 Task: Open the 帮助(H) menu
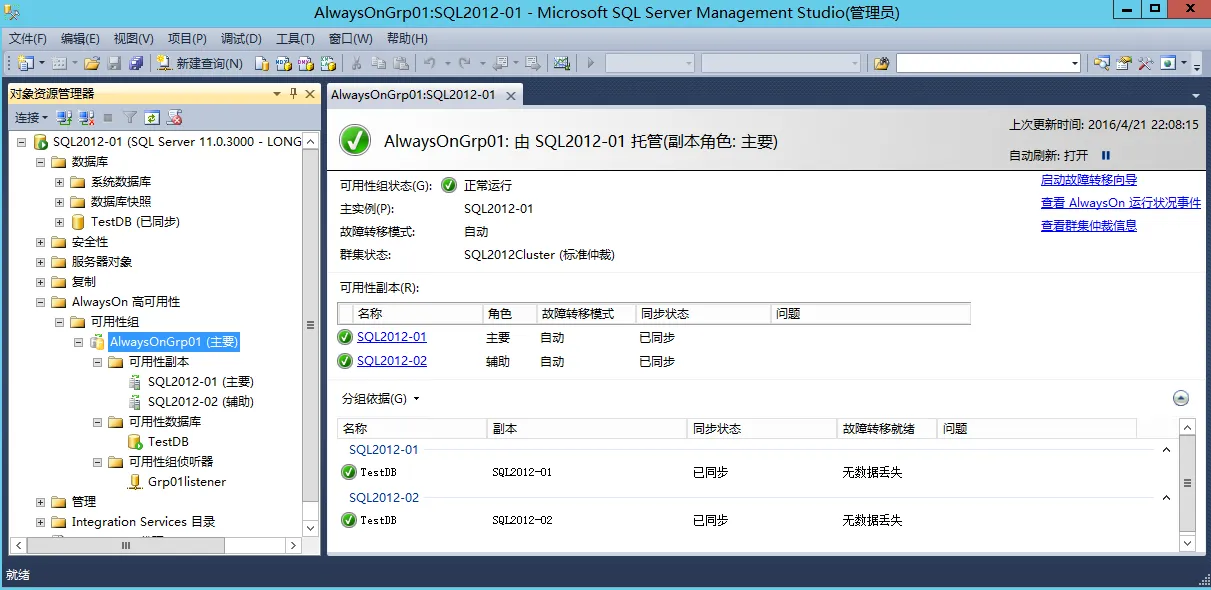tap(406, 39)
